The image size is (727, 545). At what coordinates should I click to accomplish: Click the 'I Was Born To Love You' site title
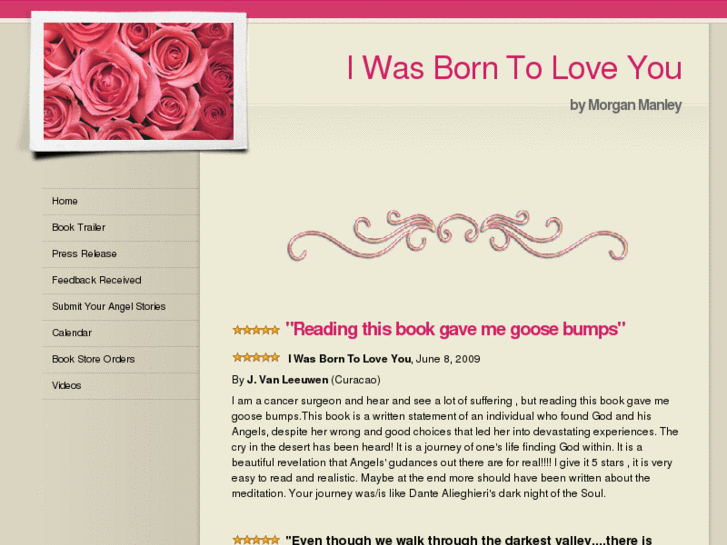(514, 68)
